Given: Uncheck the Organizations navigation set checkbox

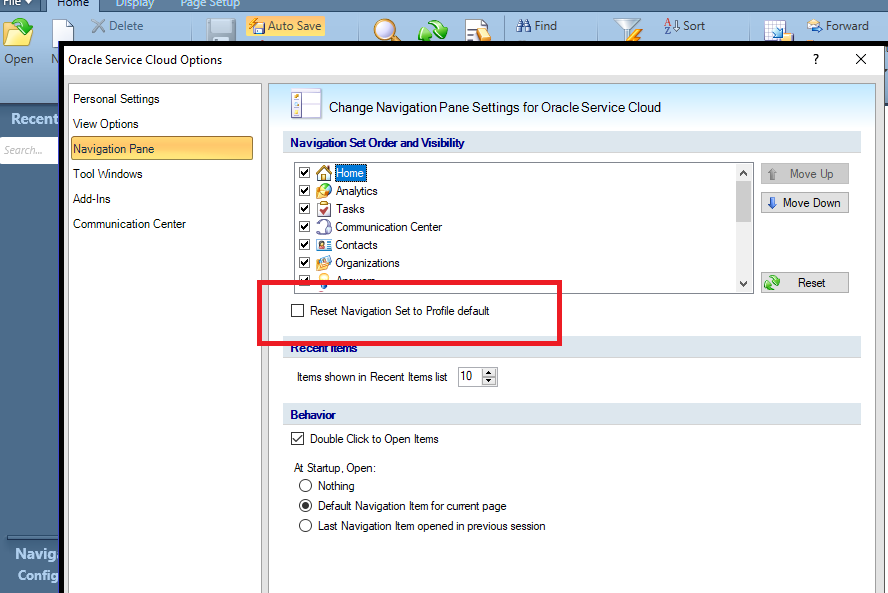Looking at the screenshot, I should 305,263.
